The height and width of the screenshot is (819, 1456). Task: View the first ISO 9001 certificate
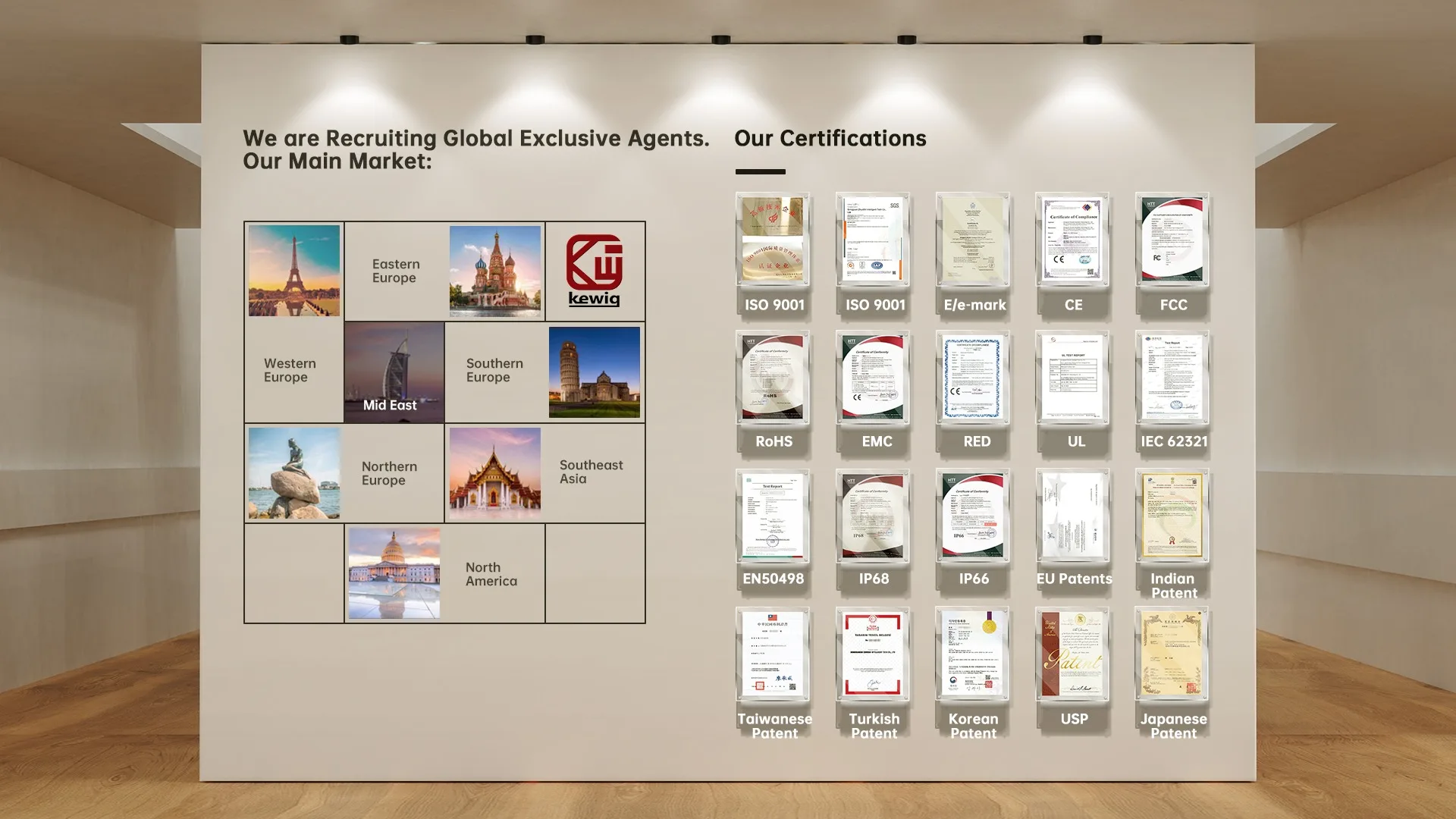[773, 240]
